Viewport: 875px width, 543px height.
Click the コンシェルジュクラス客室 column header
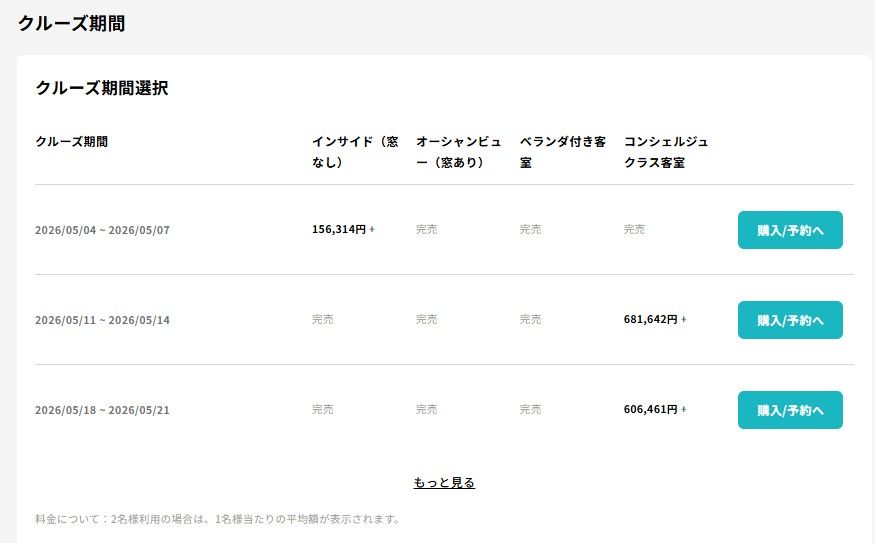click(666, 152)
